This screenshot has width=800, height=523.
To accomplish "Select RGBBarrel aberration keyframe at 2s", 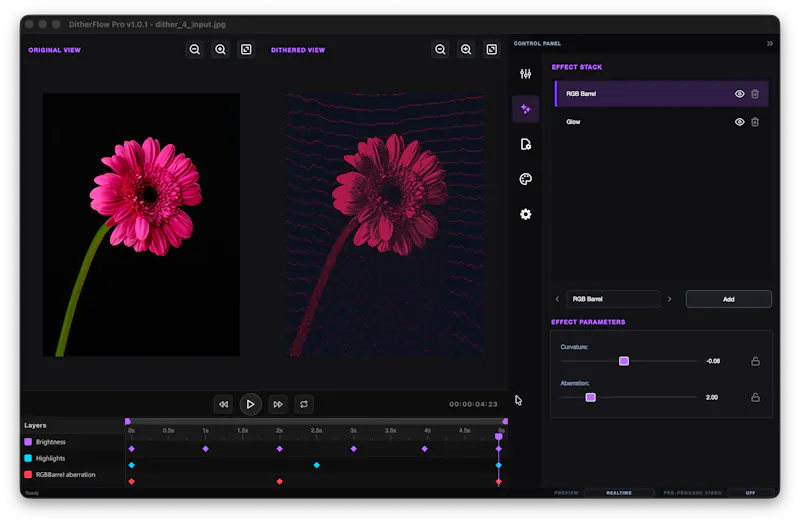I will click(x=280, y=482).
